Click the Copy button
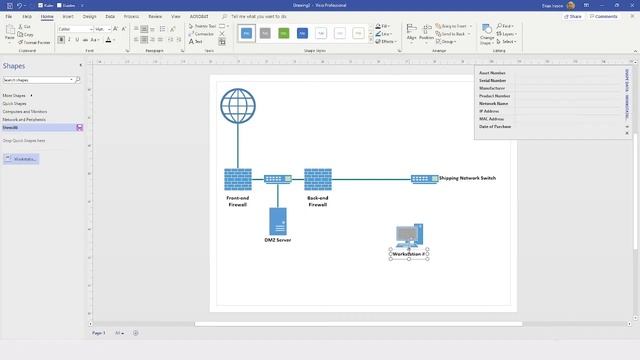 pos(25,35)
